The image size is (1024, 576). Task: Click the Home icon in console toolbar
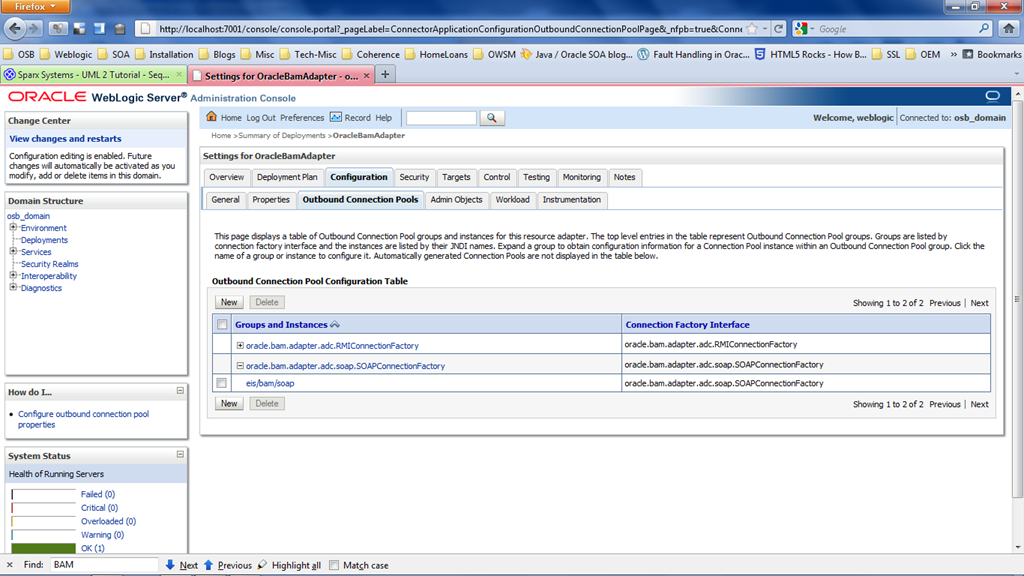[212, 117]
